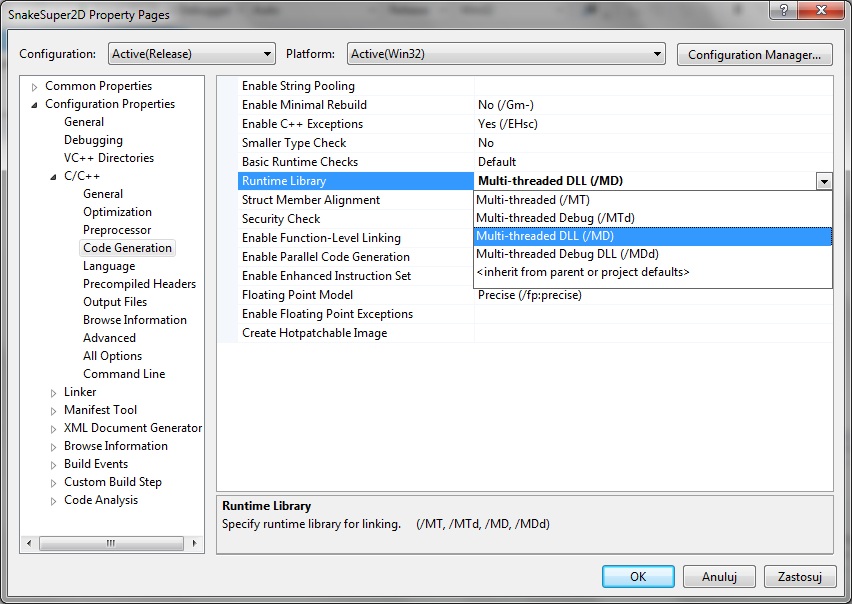Choose Multi-threaded Debug DLL (/MDd) option

coord(653,254)
